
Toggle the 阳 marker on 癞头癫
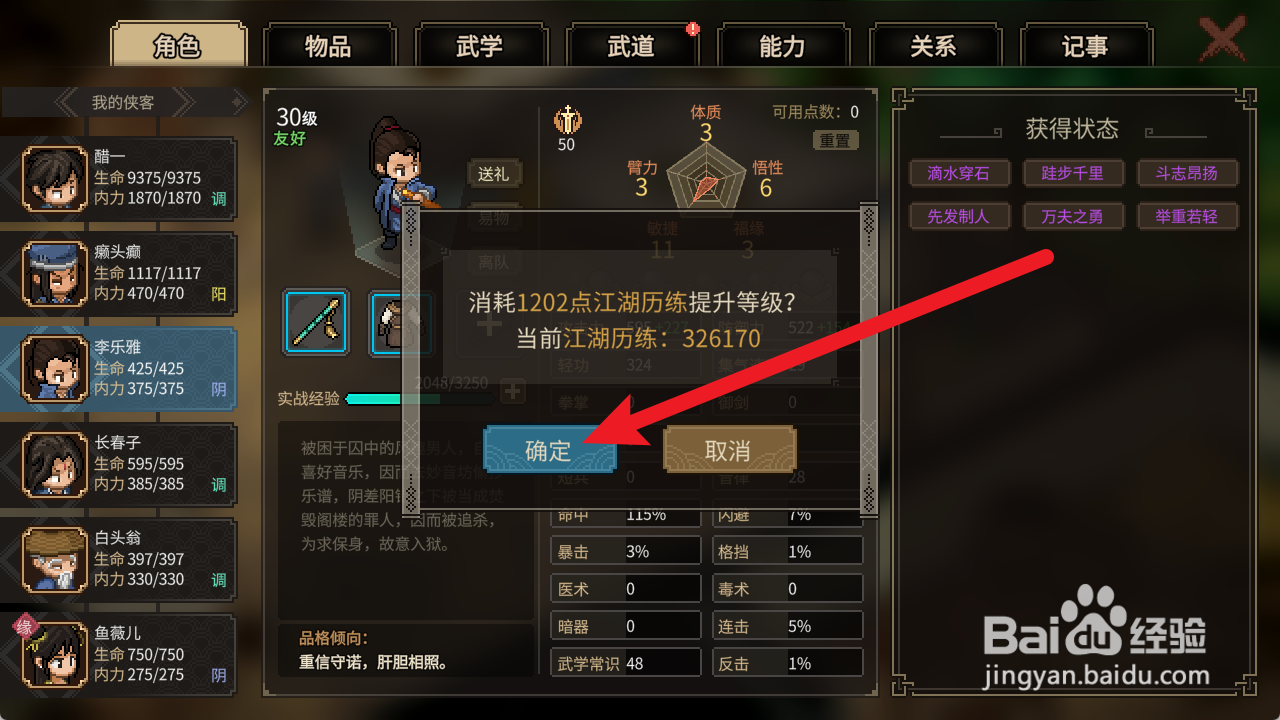pyautogui.click(x=219, y=294)
